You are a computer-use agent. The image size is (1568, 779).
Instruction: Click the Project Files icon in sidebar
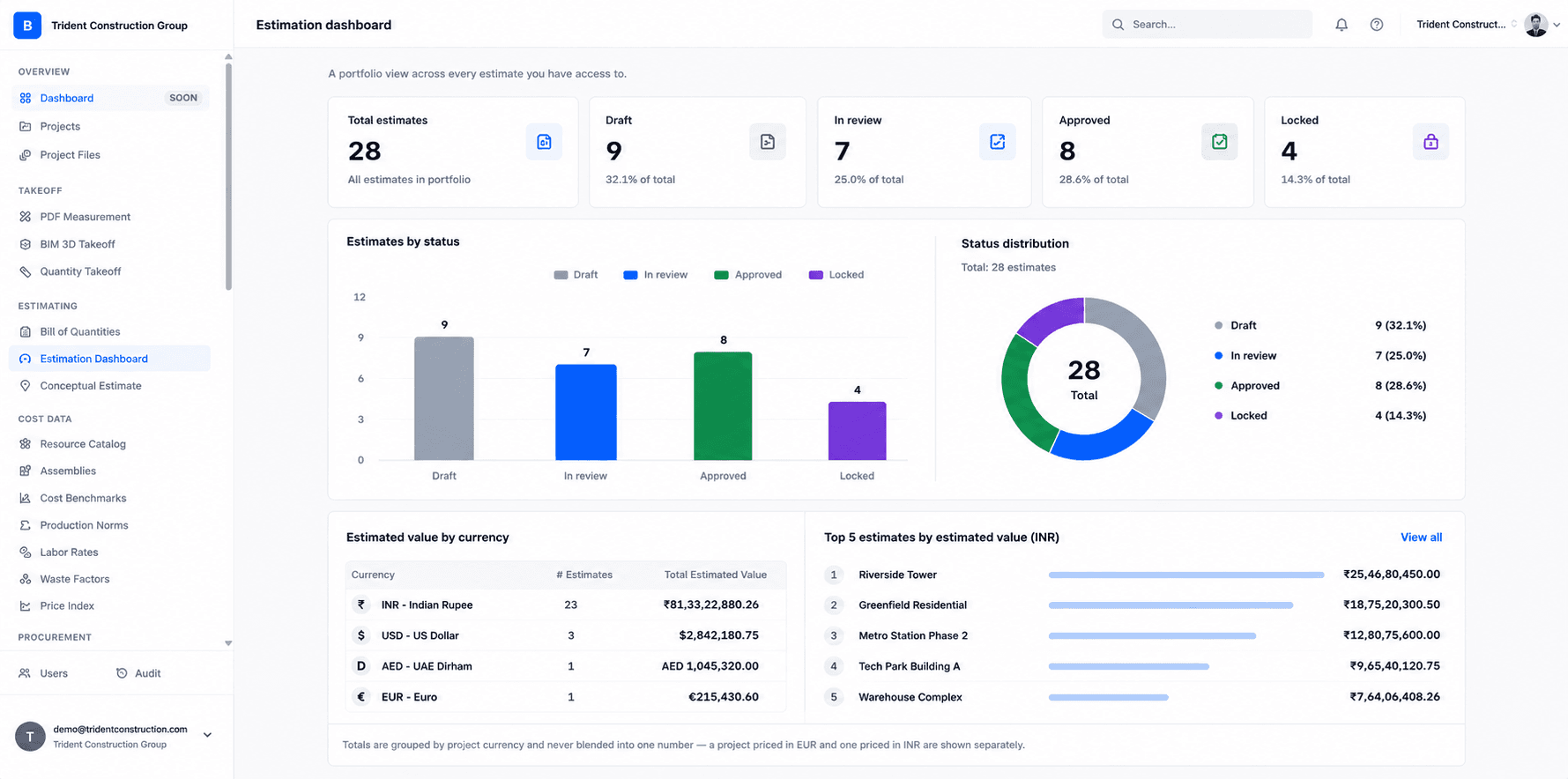pyautogui.click(x=26, y=155)
